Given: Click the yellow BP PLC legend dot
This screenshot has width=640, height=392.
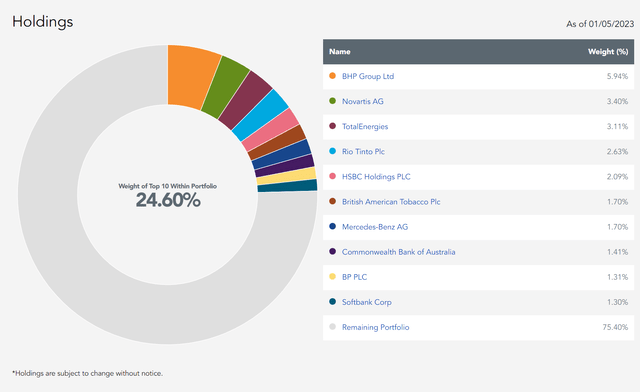Looking at the screenshot, I should (332, 276).
